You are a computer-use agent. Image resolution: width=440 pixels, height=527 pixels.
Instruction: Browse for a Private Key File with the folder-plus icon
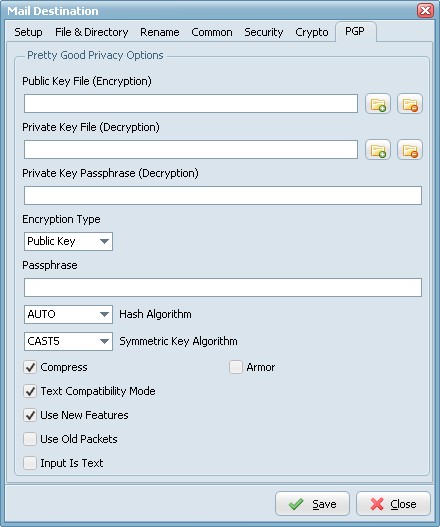tap(378, 150)
